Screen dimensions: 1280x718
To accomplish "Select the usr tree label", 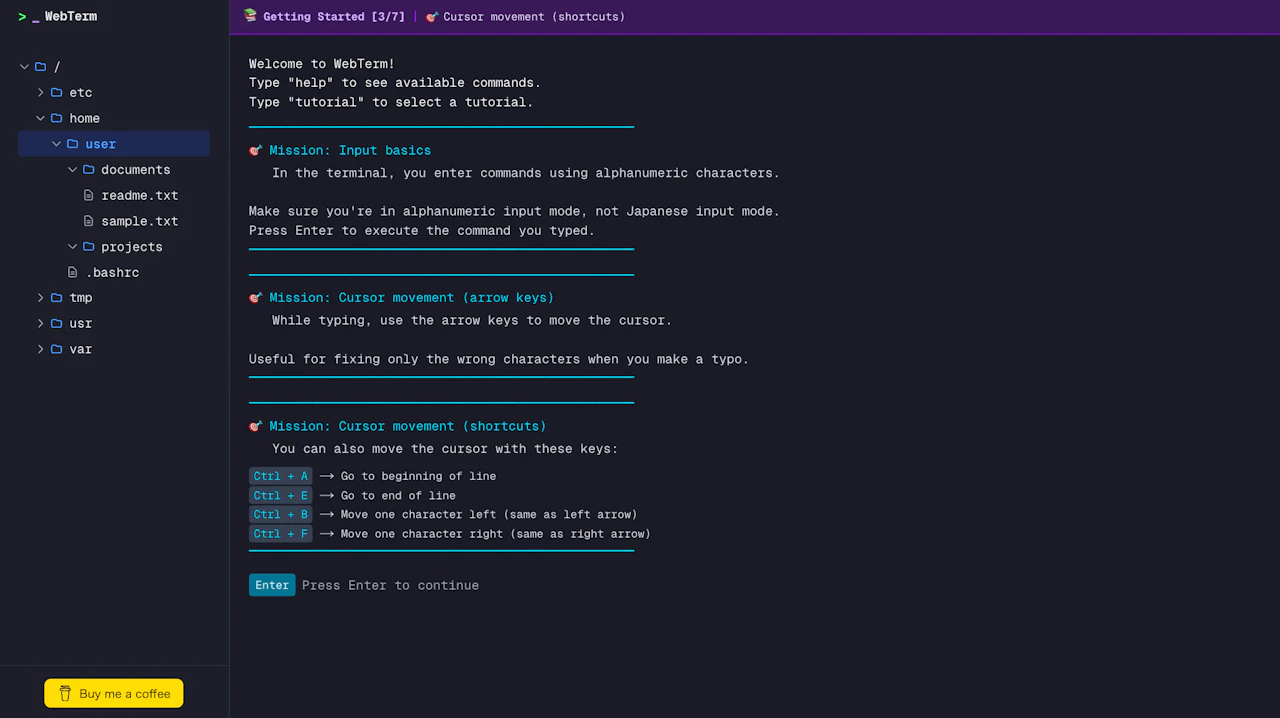I will (x=81, y=324).
